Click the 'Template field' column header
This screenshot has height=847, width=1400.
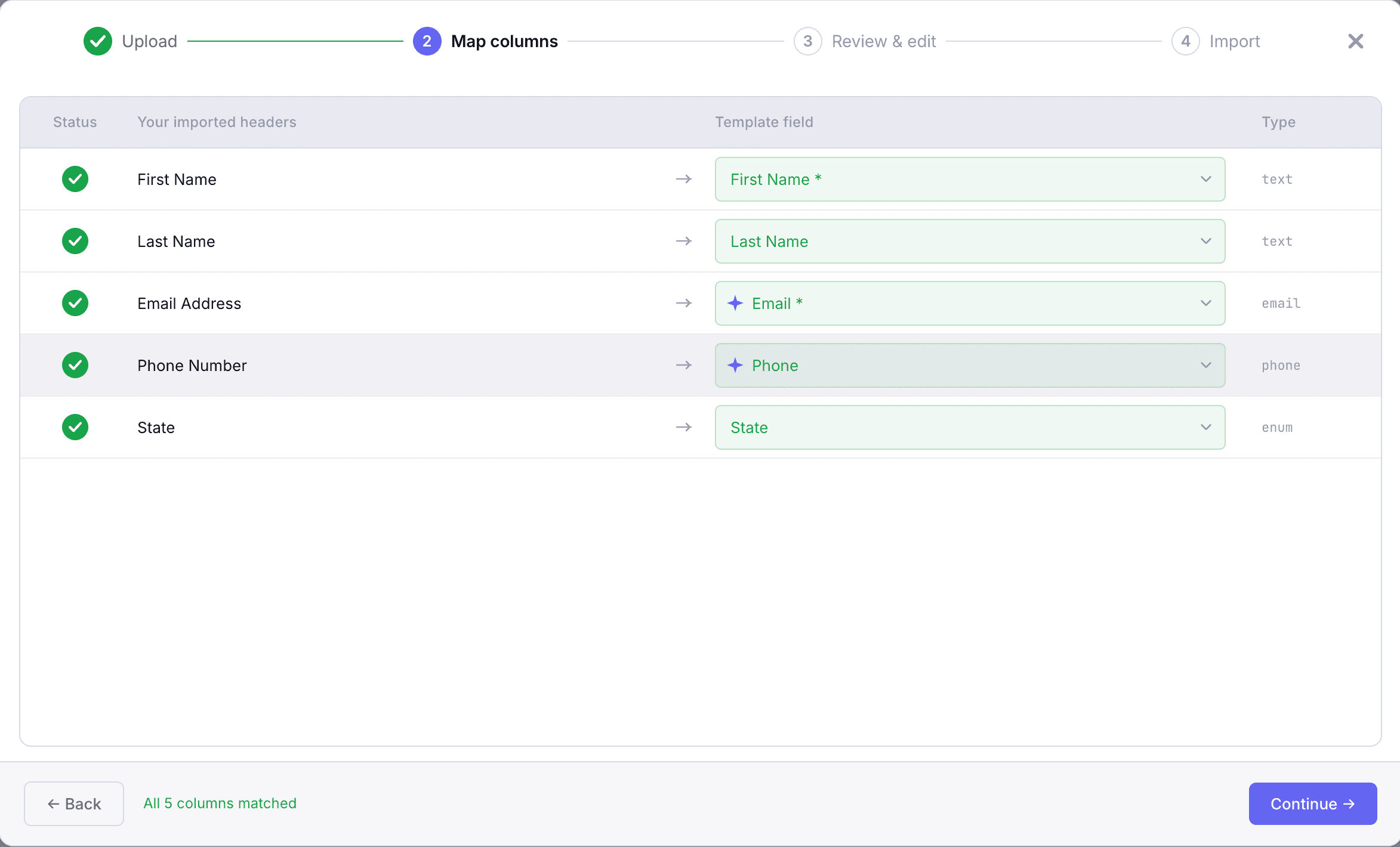point(764,122)
